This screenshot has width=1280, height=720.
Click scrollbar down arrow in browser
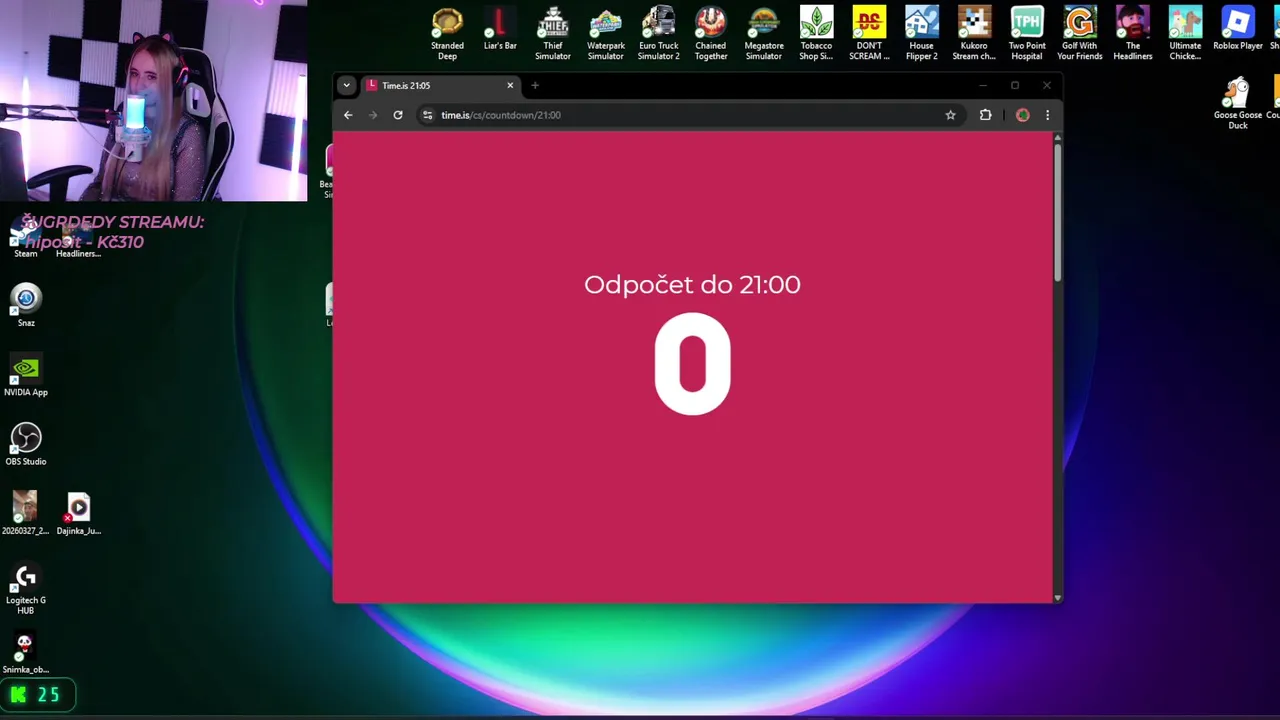click(1057, 598)
